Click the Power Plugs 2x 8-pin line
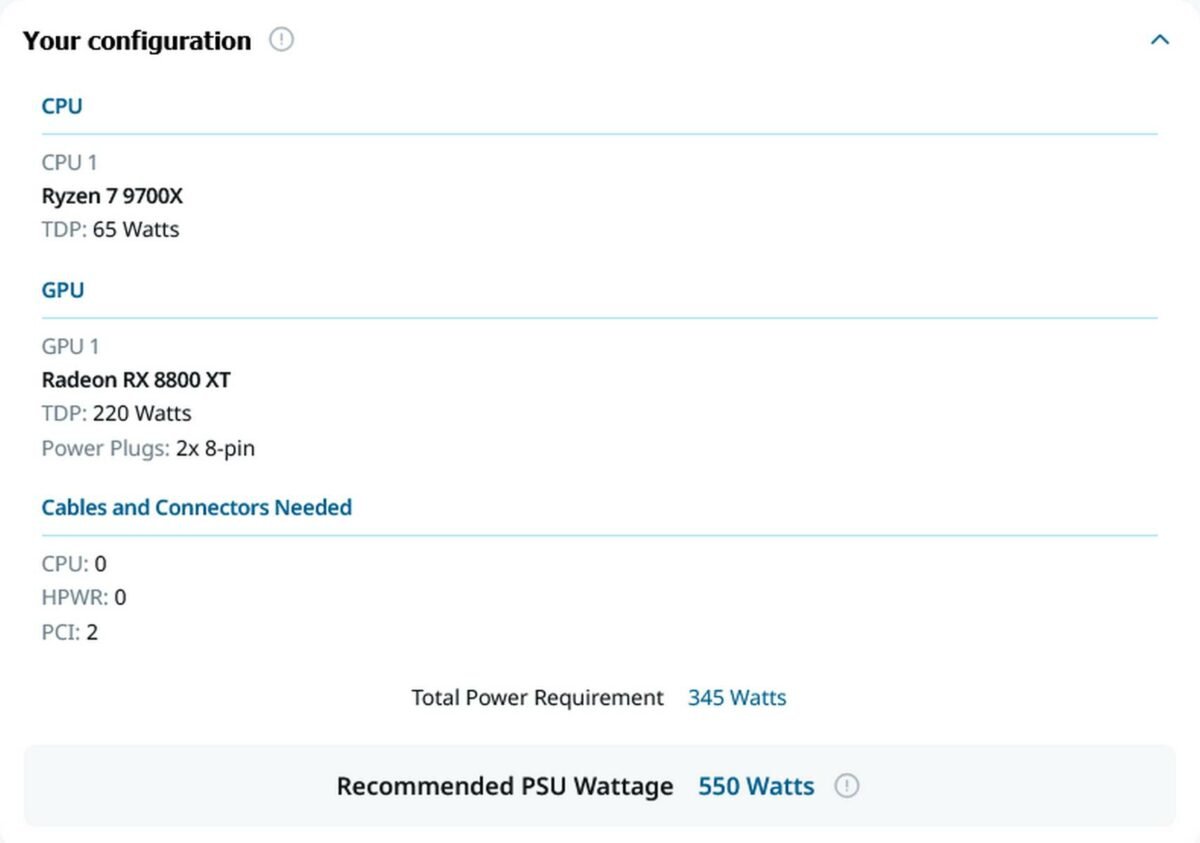Image resolution: width=1200 pixels, height=843 pixels. point(148,448)
